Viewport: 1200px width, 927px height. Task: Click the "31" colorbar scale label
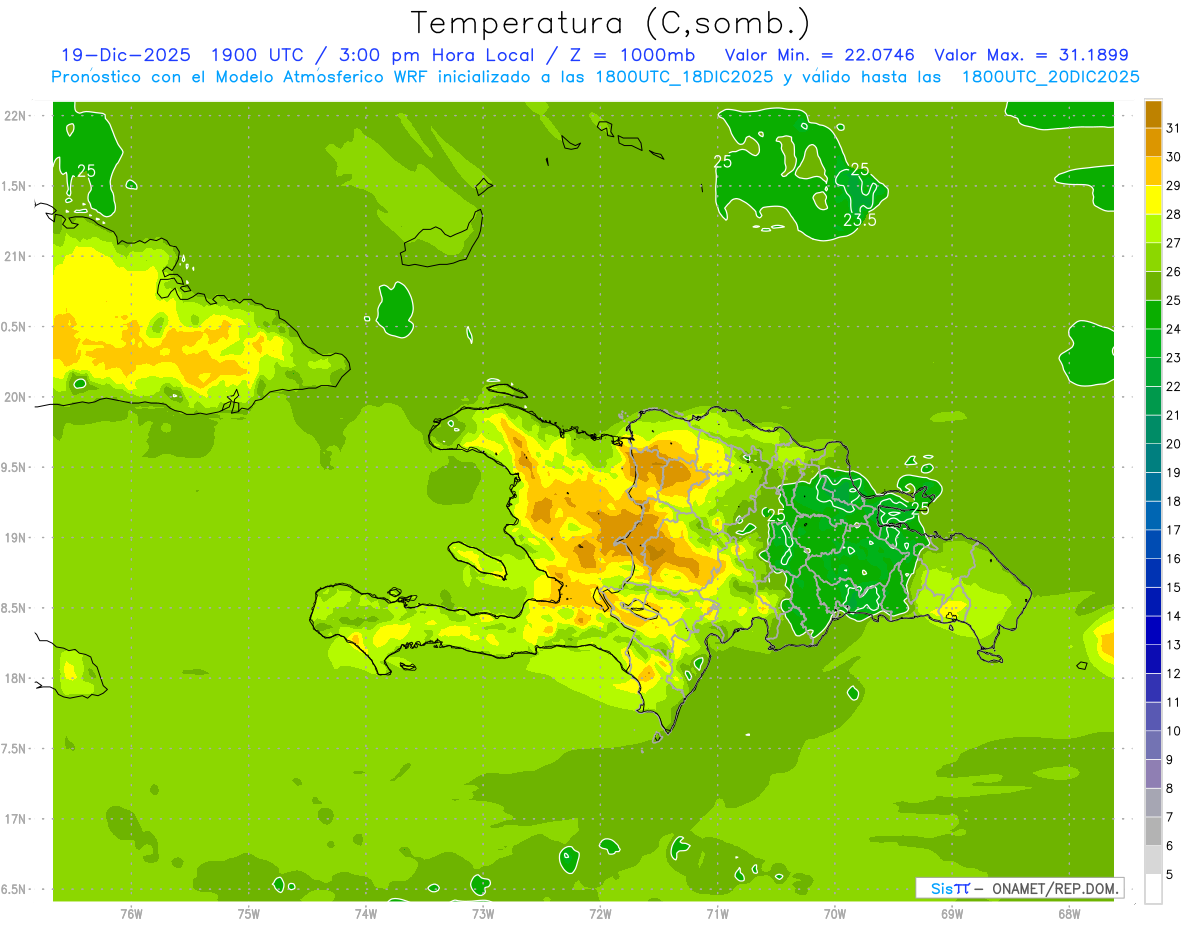(x=1174, y=128)
